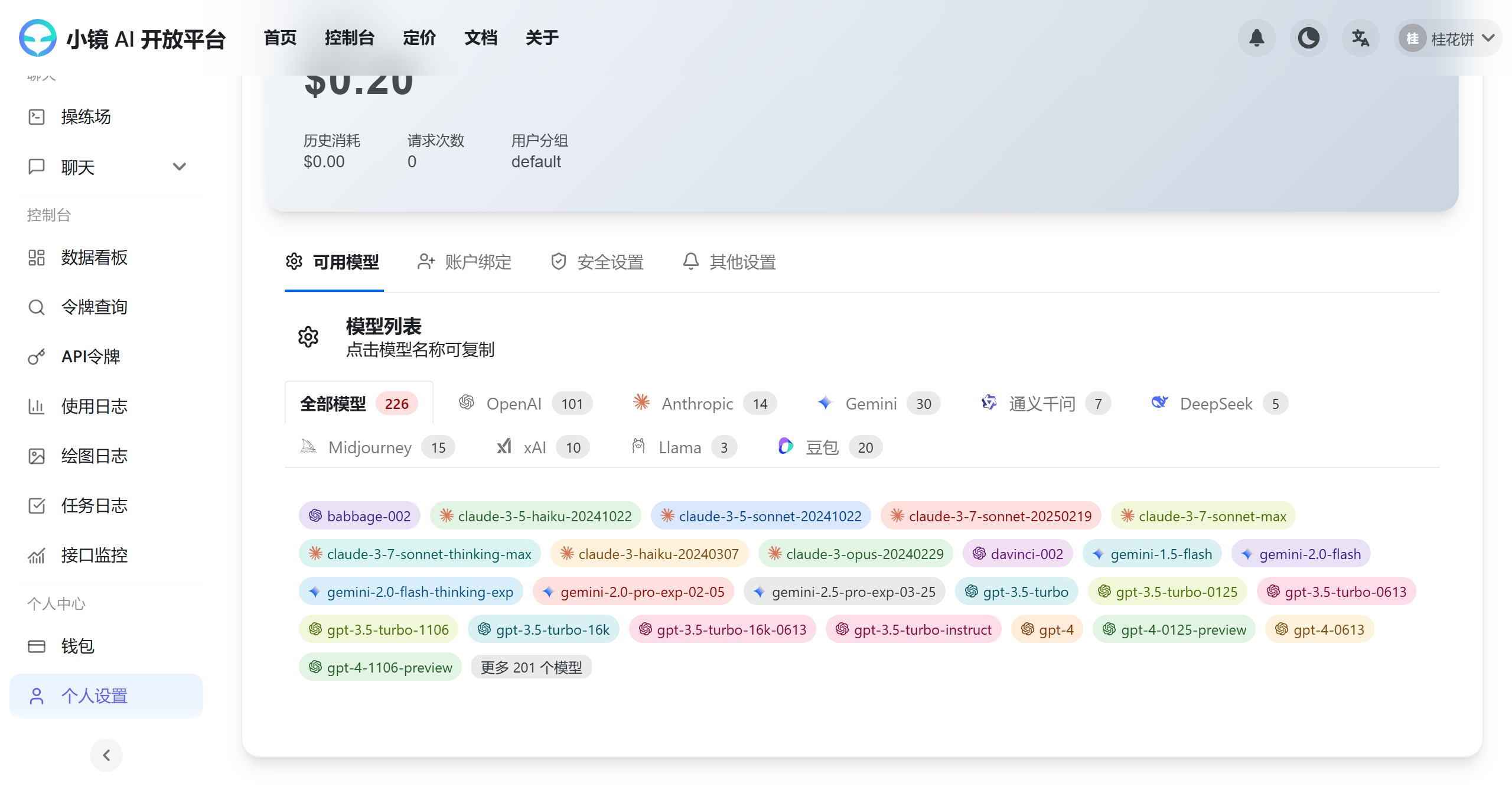Filter models by Anthropic

click(x=705, y=404)
